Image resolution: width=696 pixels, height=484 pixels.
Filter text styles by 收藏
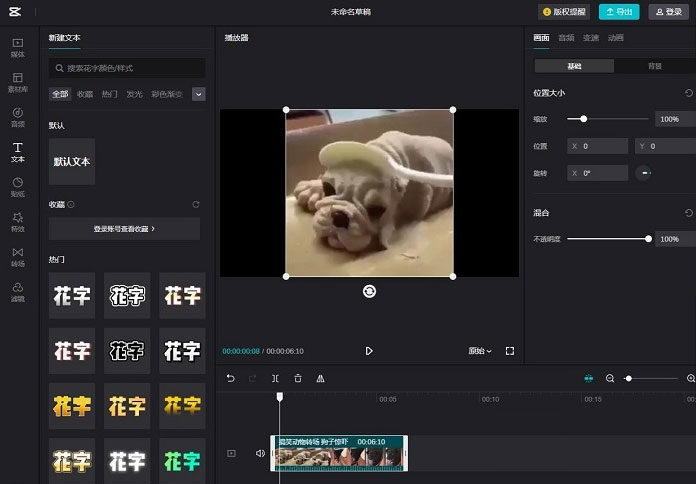[x=85, y=94]
